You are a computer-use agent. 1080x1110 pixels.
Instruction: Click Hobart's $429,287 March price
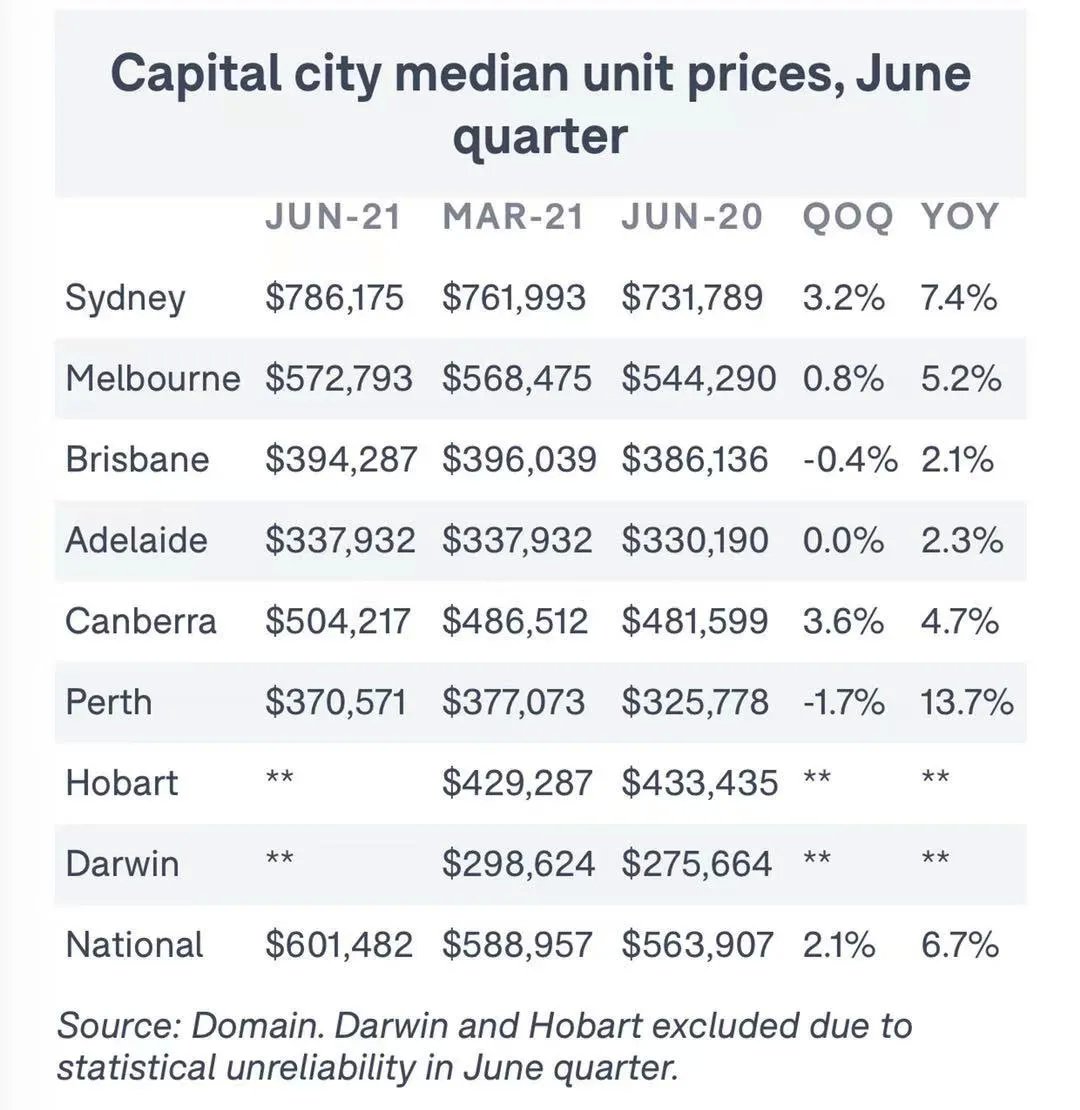517,783
